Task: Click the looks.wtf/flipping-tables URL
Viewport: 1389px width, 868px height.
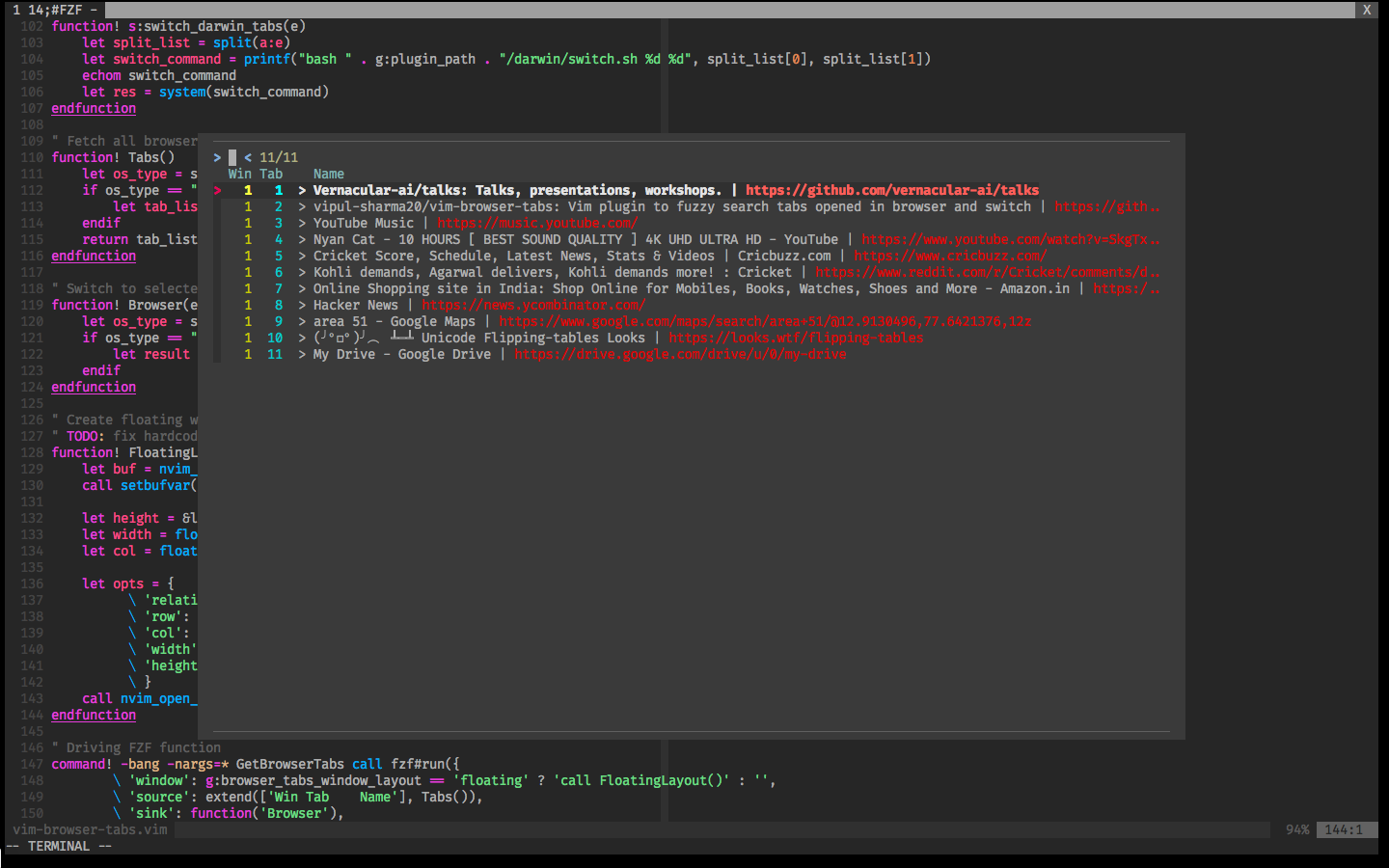Action: [x=796, y=338]
